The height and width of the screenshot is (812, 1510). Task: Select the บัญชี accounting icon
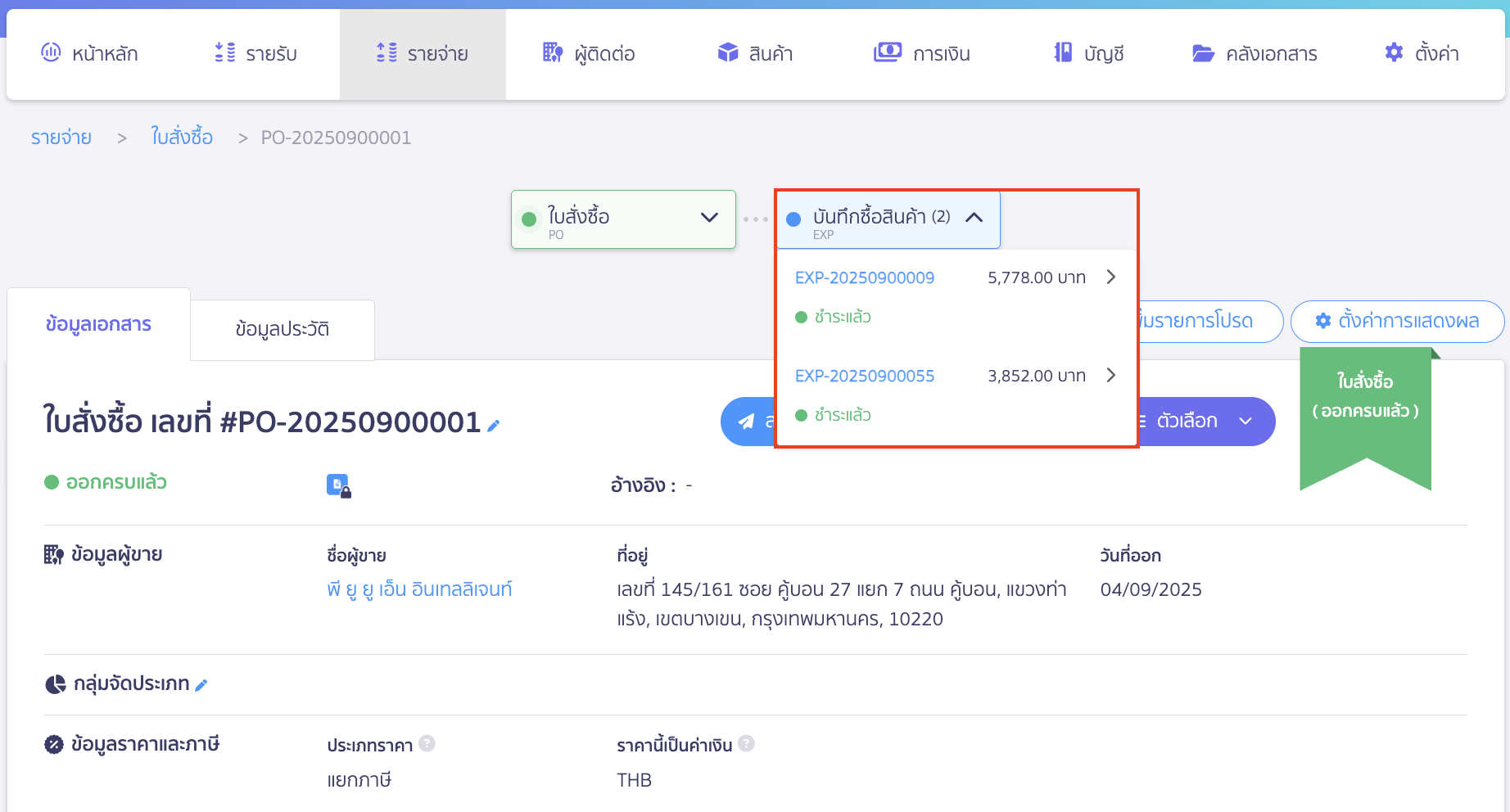pos(1062,52)
